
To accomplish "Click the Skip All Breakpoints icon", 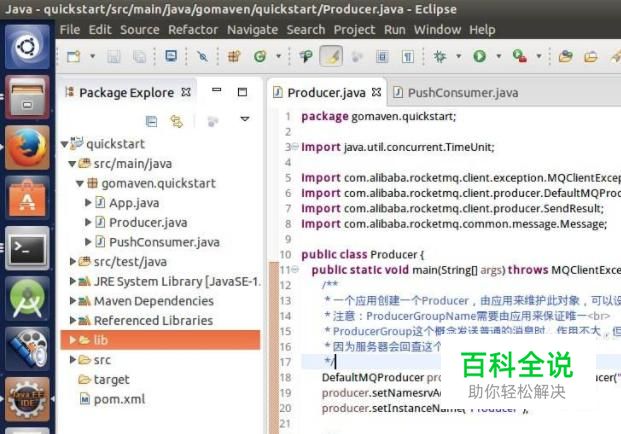I will (x=202, y=57).
